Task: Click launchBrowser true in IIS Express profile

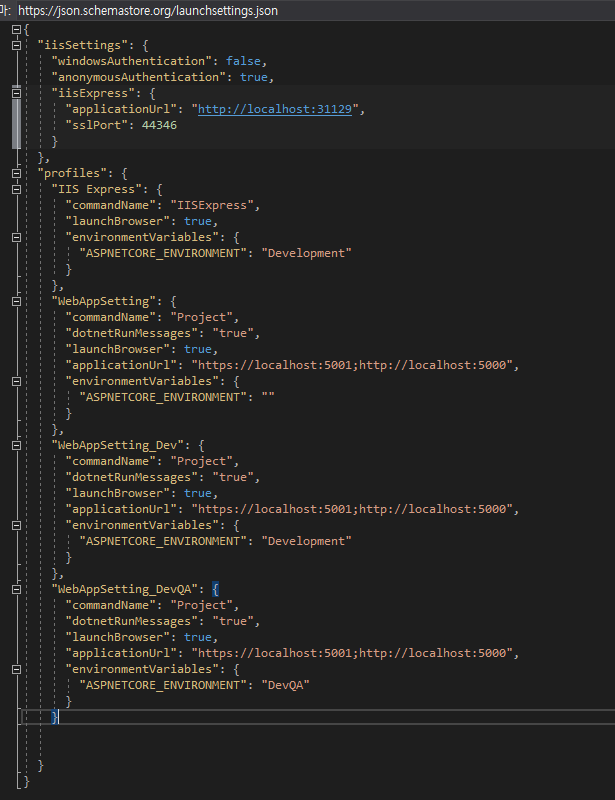Action: (198, 221)
